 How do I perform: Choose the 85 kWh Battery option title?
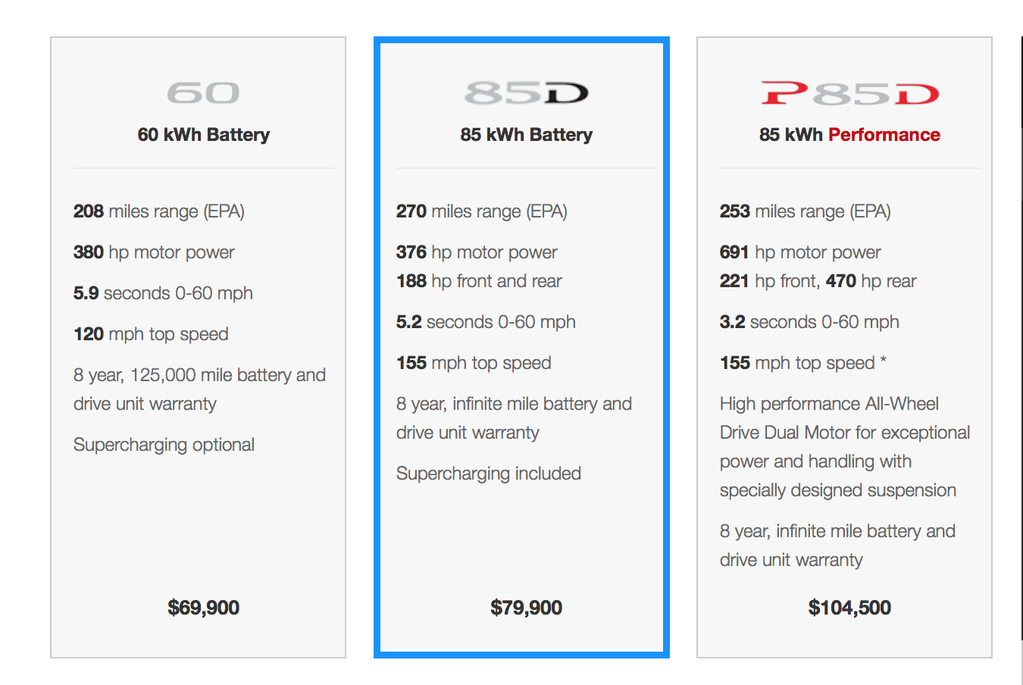pos(526,134)
